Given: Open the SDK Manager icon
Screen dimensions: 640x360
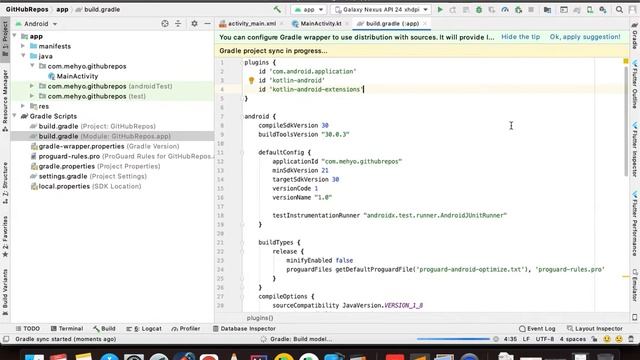Looking at the screenshot, I should coord(603,9).
